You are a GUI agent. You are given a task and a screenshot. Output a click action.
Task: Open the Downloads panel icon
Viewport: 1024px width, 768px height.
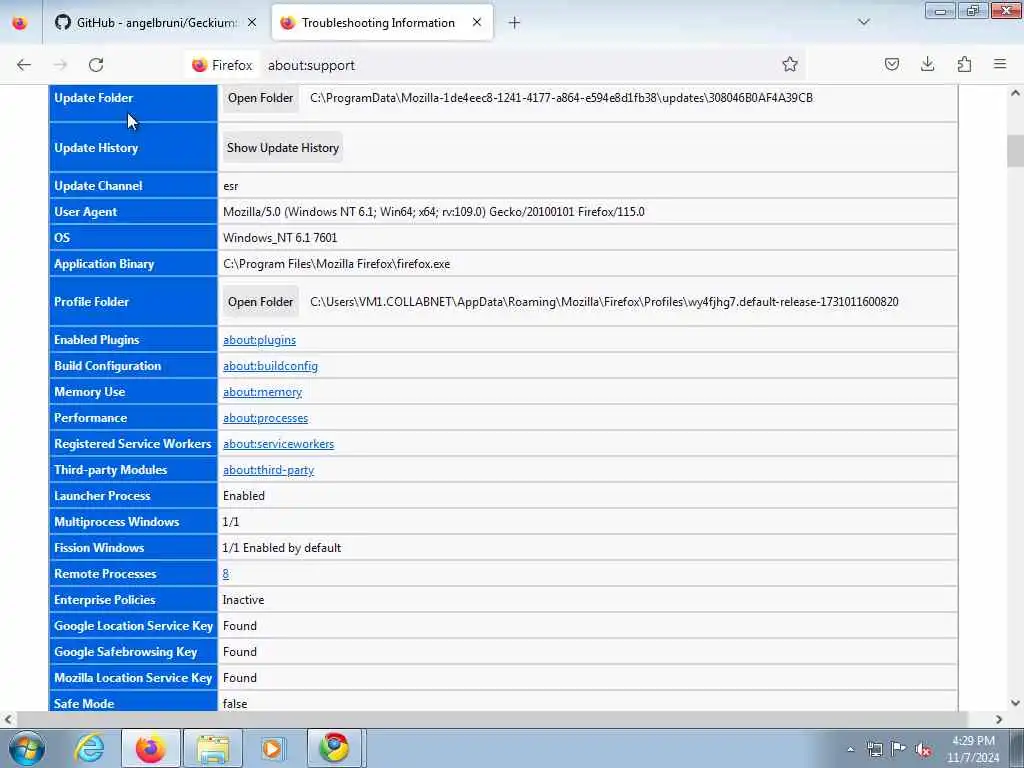927,64
